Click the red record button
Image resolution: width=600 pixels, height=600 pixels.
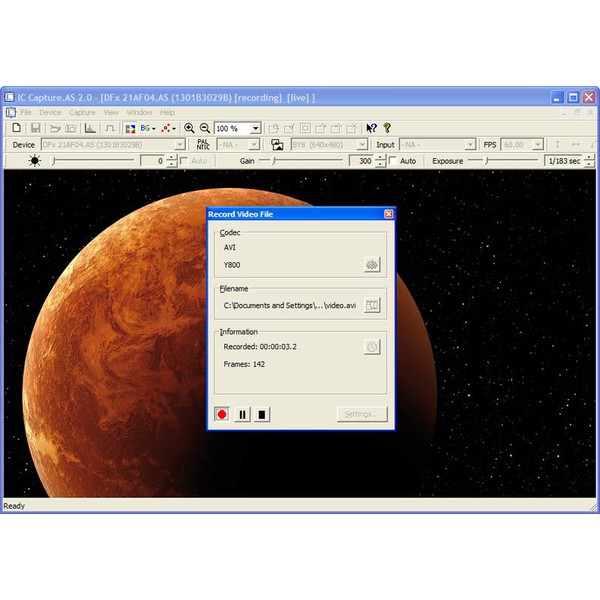(x=222, y=414)
